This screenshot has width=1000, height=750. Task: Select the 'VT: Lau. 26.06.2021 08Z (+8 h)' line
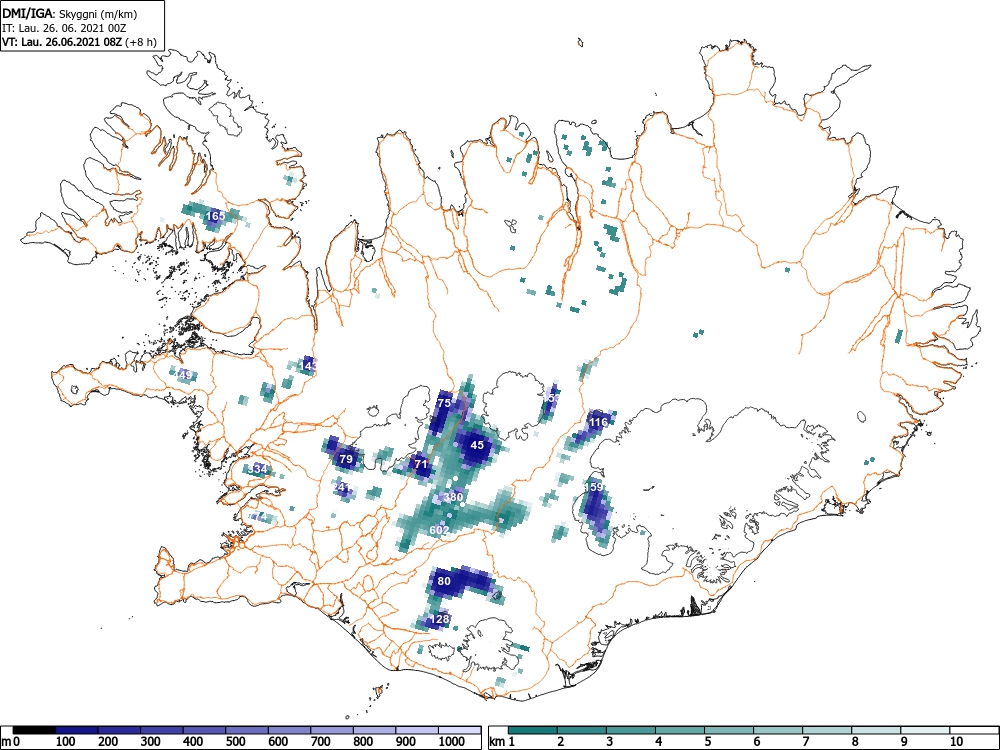click(x=79, y=42)
